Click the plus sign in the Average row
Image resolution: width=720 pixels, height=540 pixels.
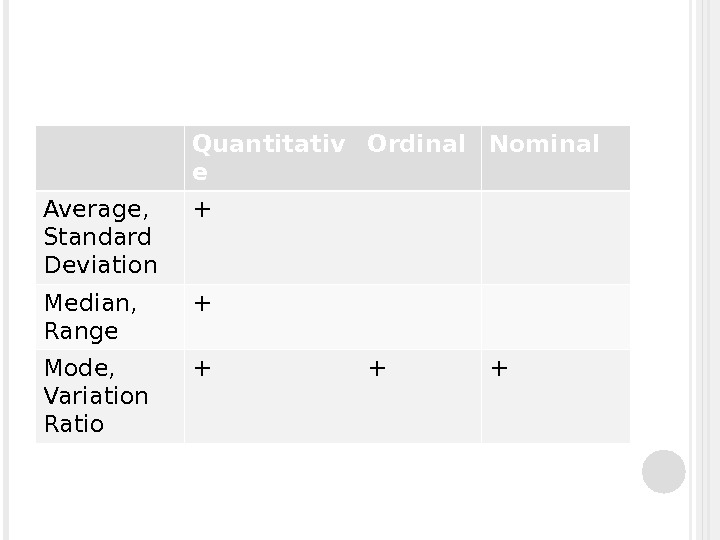pos(202,210)
